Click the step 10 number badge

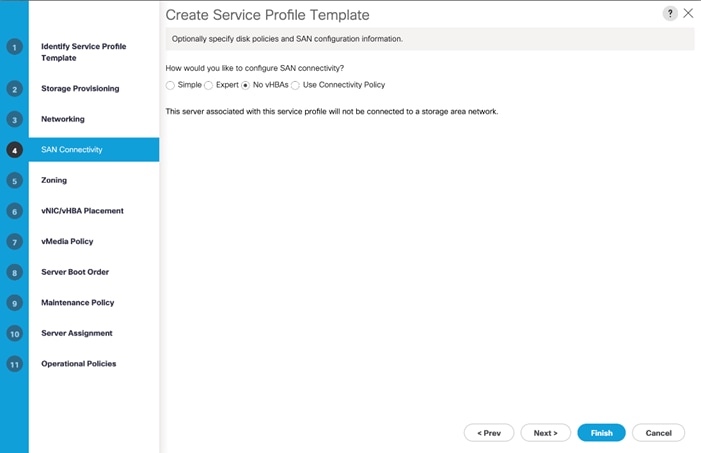pos(14,334)
